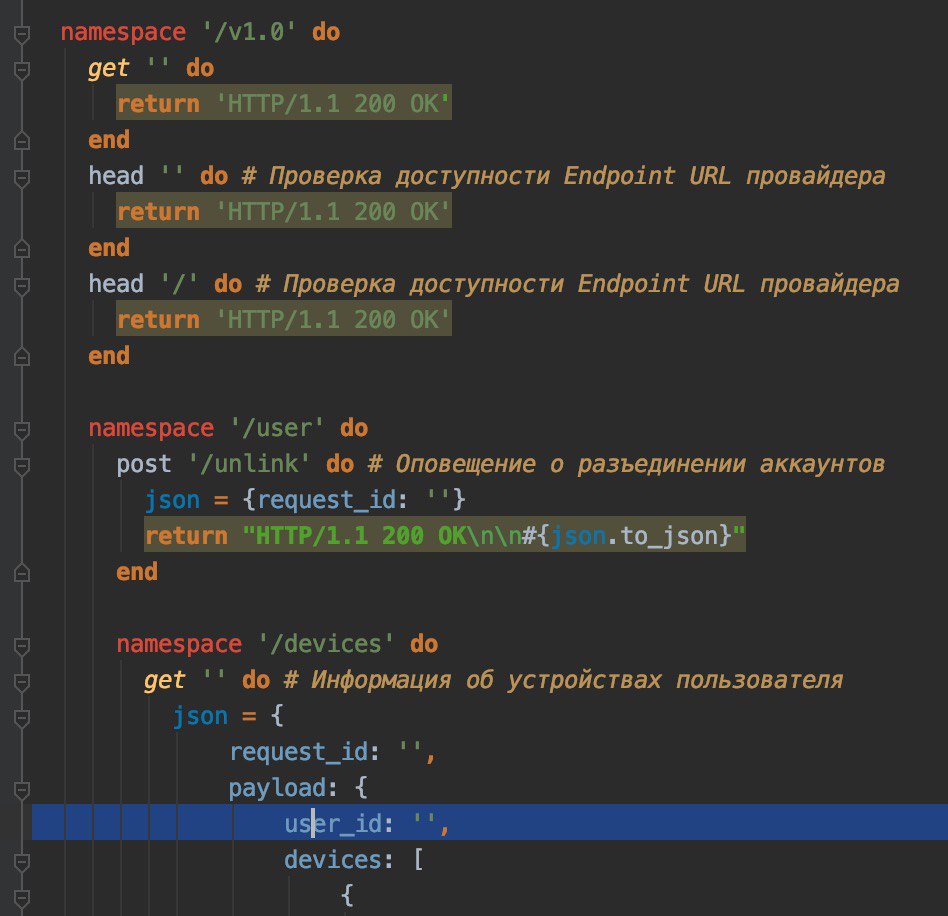
Task: Fold the first get '' do block near the top
Action: (x=22, y=70)
